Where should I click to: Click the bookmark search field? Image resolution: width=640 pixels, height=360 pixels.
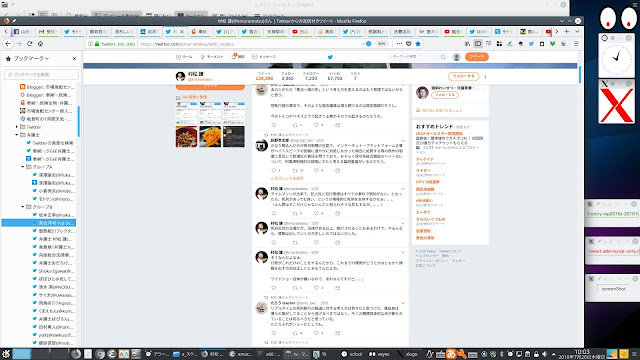click(x=42, y=75)
